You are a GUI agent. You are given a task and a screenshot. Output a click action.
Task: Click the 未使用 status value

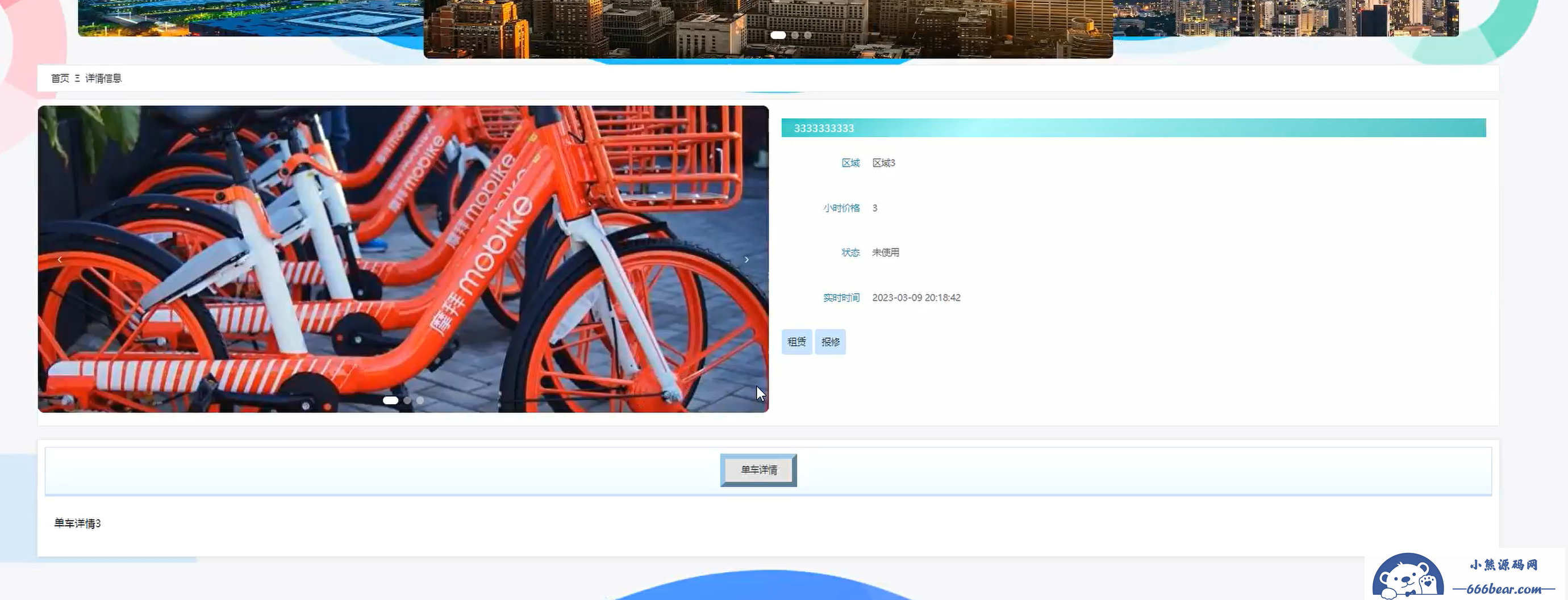coord(886,252)
